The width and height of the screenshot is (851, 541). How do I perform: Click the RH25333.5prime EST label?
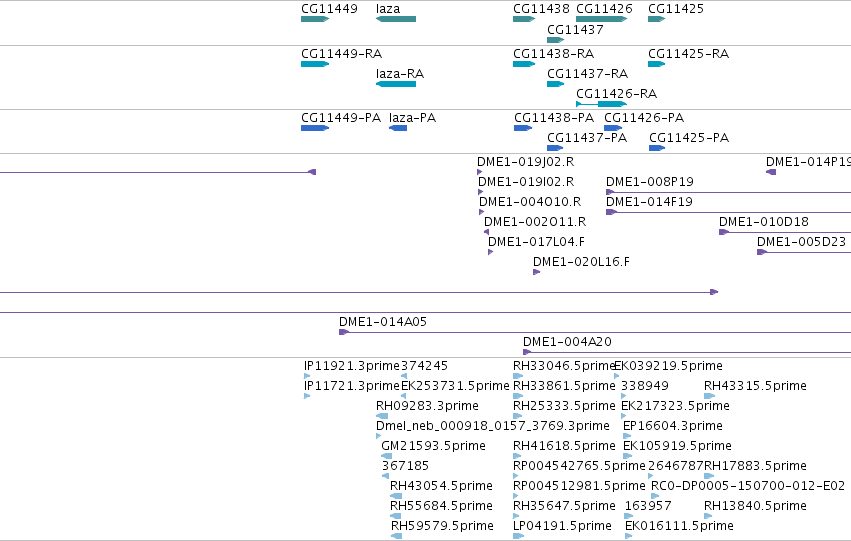564,406
